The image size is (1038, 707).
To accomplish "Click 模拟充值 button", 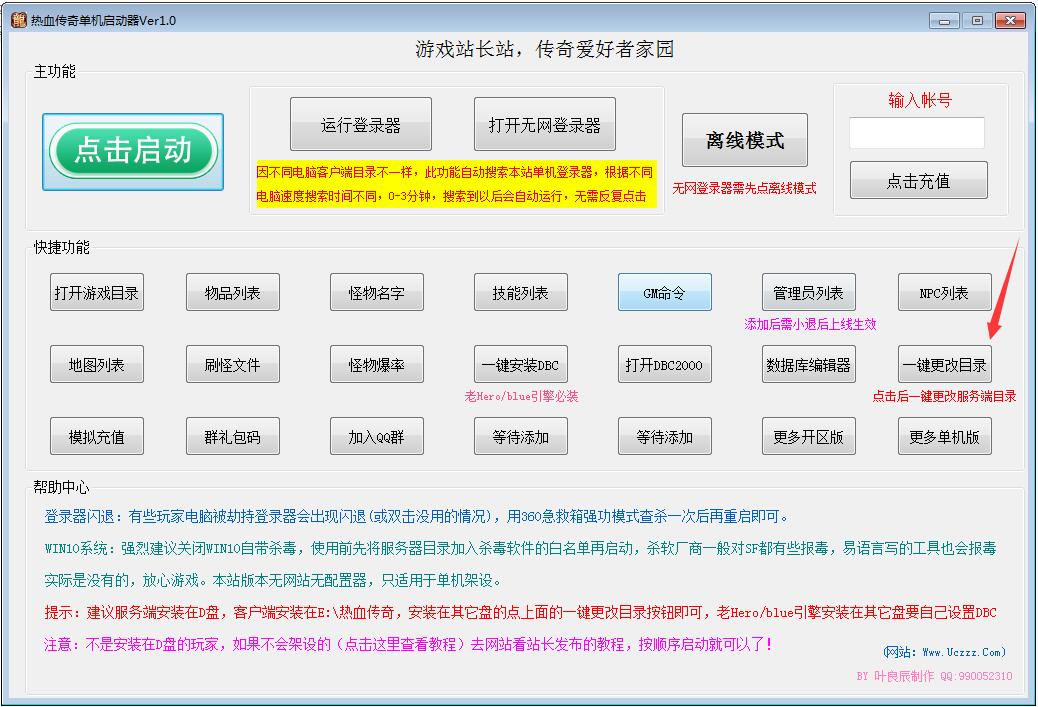I will tap(97, 436).
